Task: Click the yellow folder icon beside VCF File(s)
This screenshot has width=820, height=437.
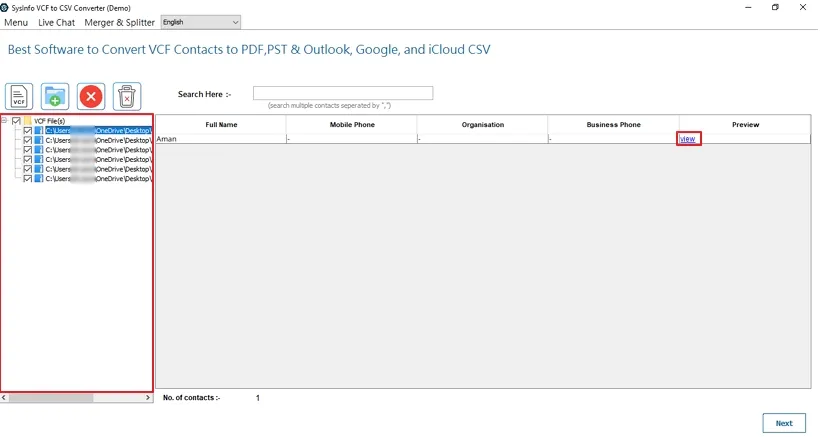Action: [28, 121]
